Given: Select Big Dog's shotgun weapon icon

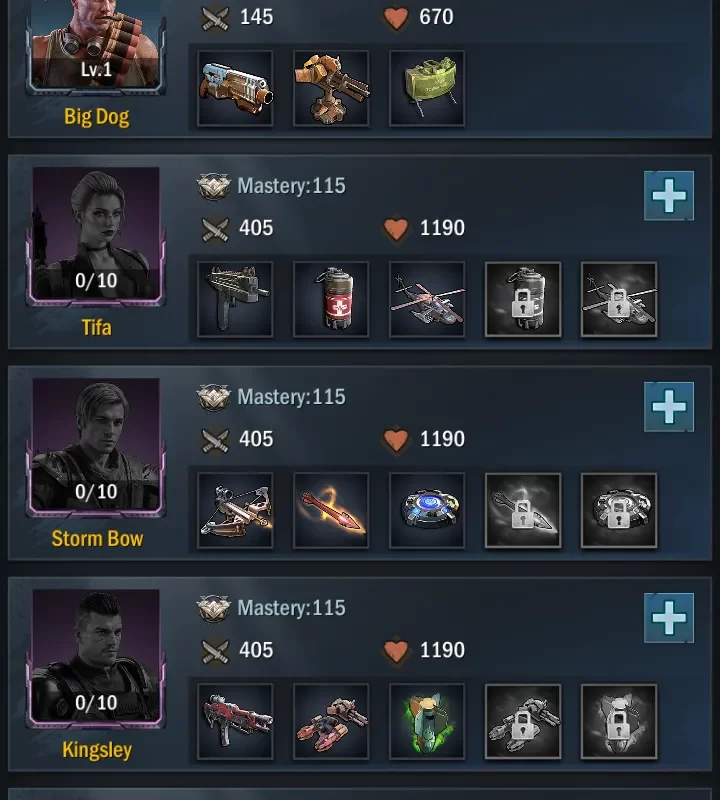Looking at the screenshot, I should point(235,88).
